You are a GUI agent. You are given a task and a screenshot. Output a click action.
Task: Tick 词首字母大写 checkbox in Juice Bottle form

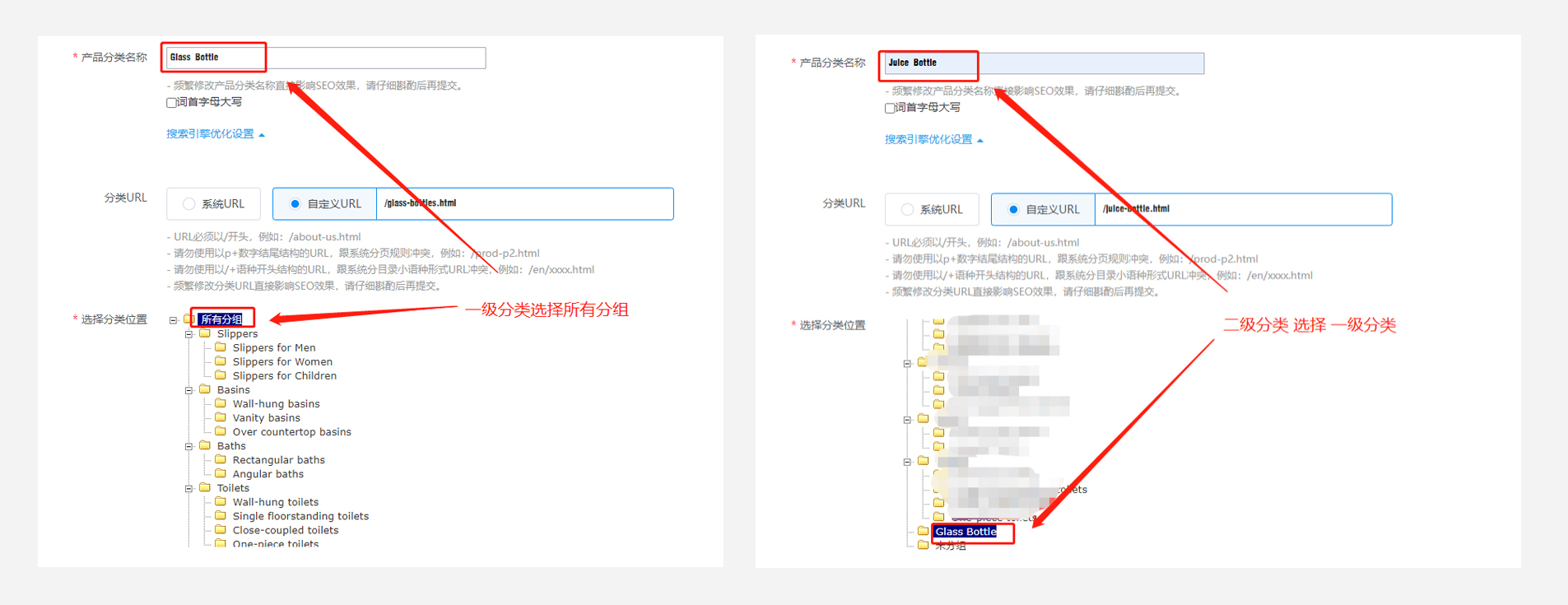(890, 108)
